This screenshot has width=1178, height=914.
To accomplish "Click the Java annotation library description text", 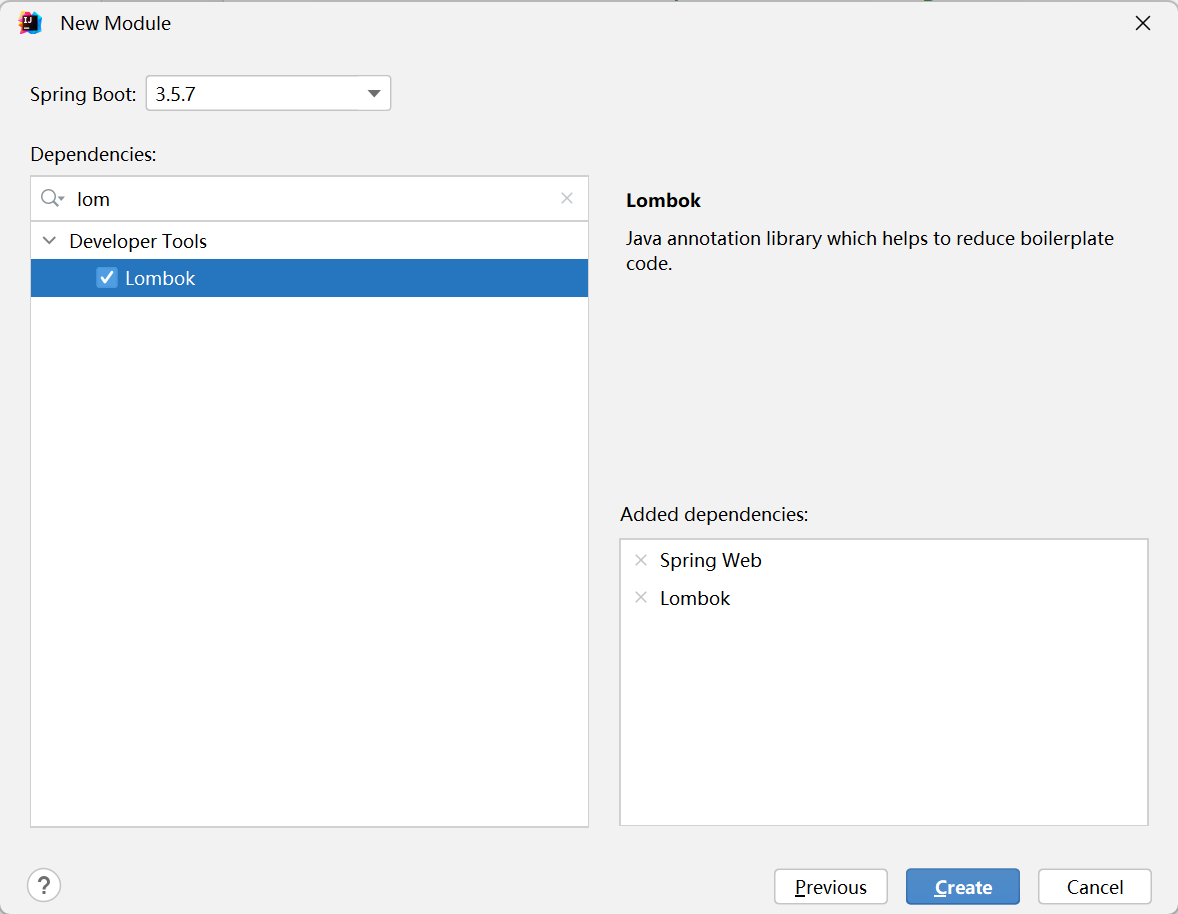I will [870, 251].
